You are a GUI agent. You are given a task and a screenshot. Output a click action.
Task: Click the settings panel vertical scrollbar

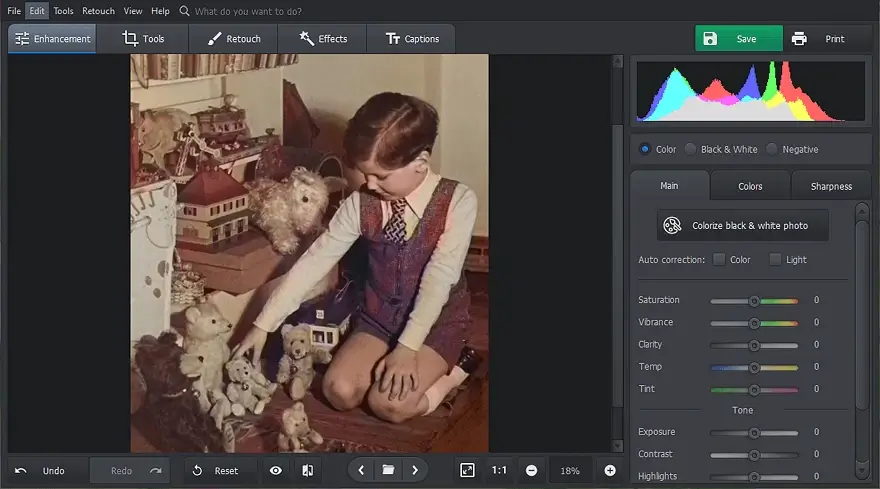(x=862, y=316)
